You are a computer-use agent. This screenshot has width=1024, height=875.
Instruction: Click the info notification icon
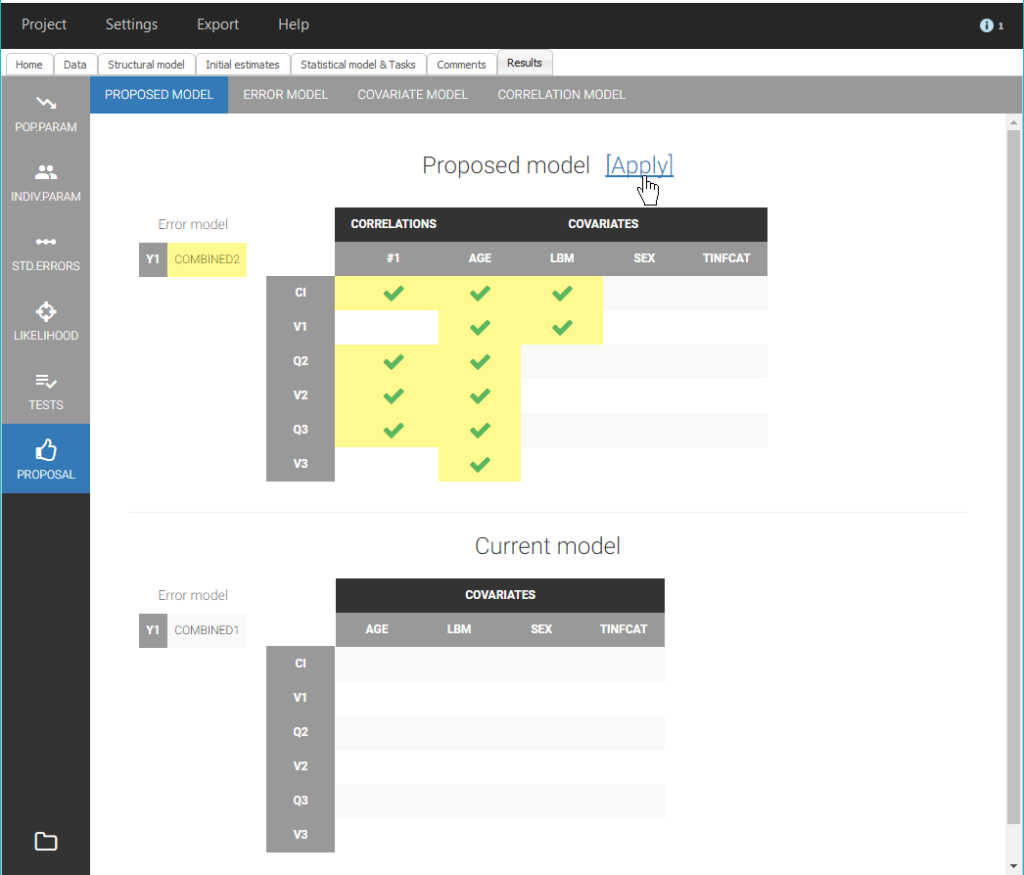987,25
